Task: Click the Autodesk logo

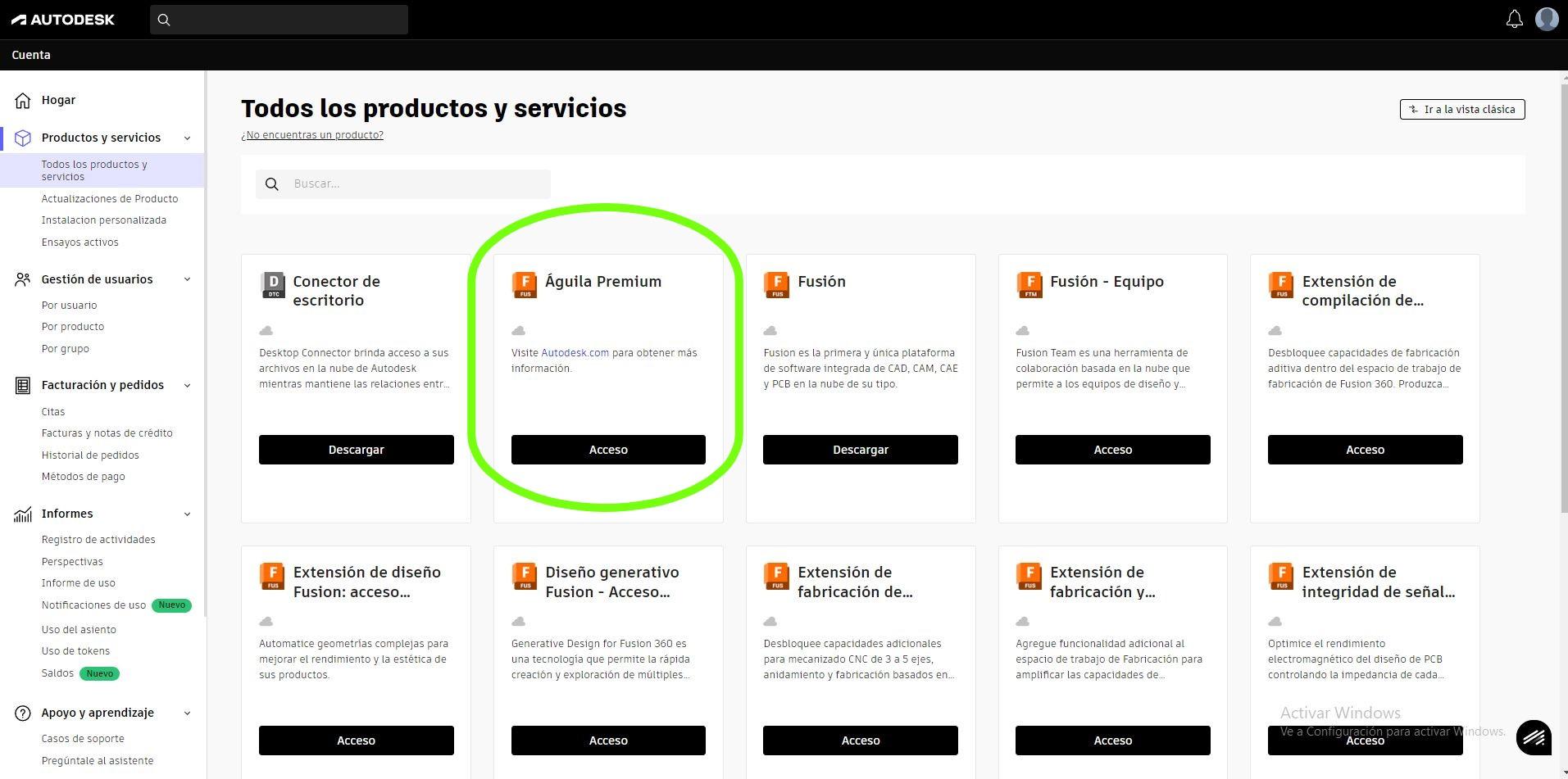Action: point(63,19)
